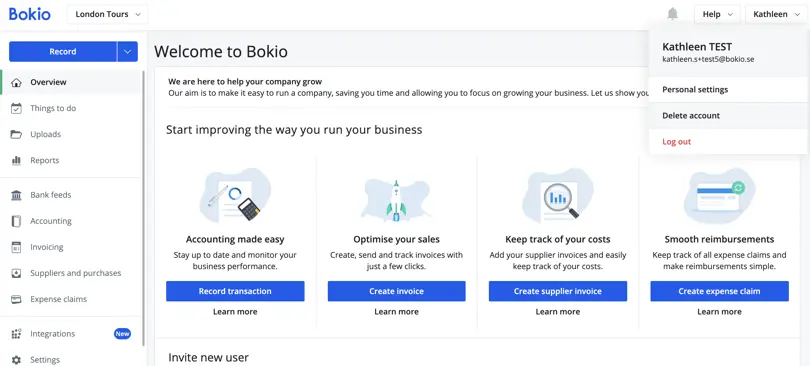
Task: Expand the London Tours company dropdown
Action: [107, 14]
